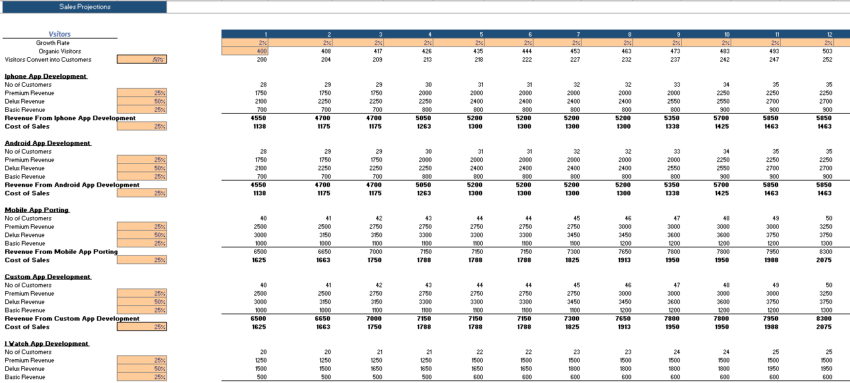850x383 pixels.
Task: Edit Mobile App Porting Delux 50% input
Action: tap(141, 235)
